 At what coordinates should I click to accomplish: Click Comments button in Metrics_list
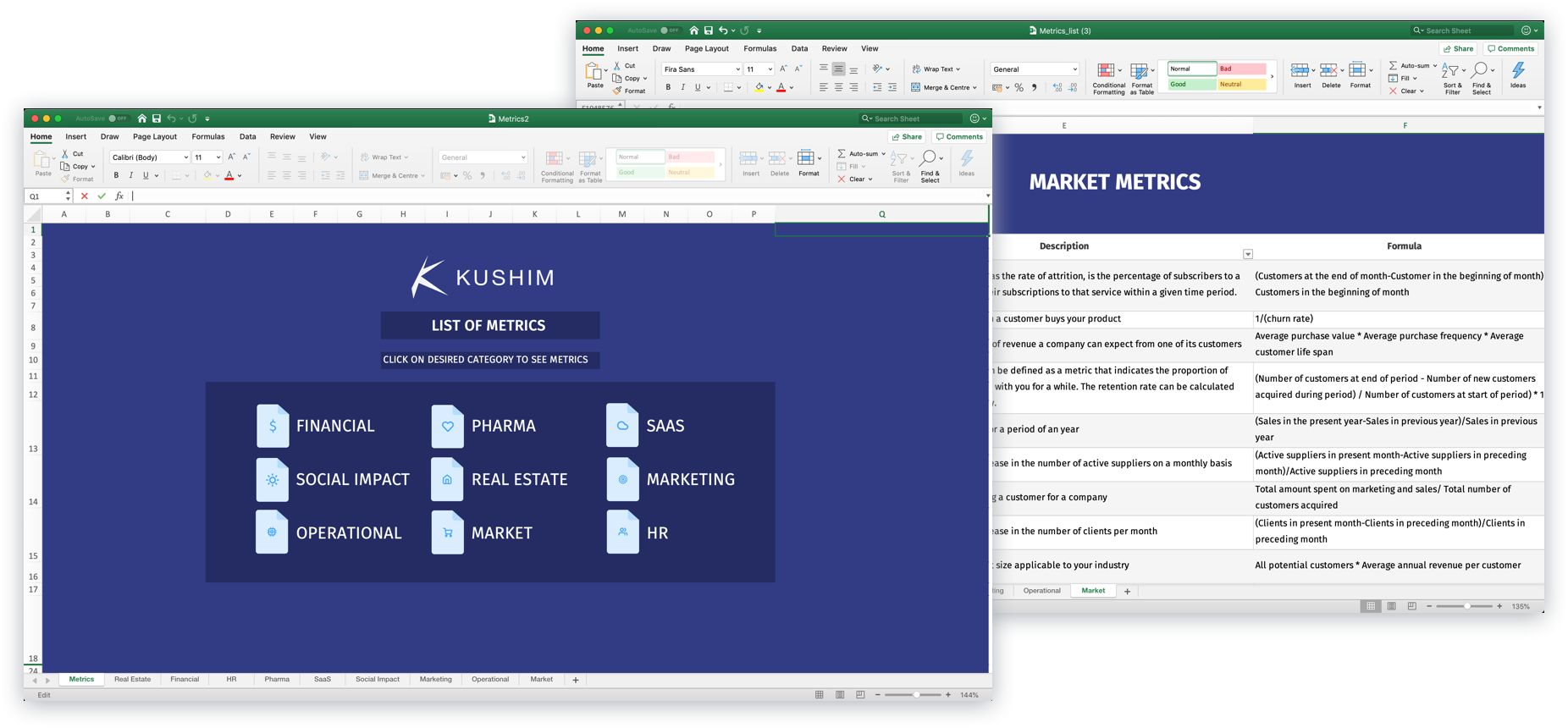(1510, 48)
